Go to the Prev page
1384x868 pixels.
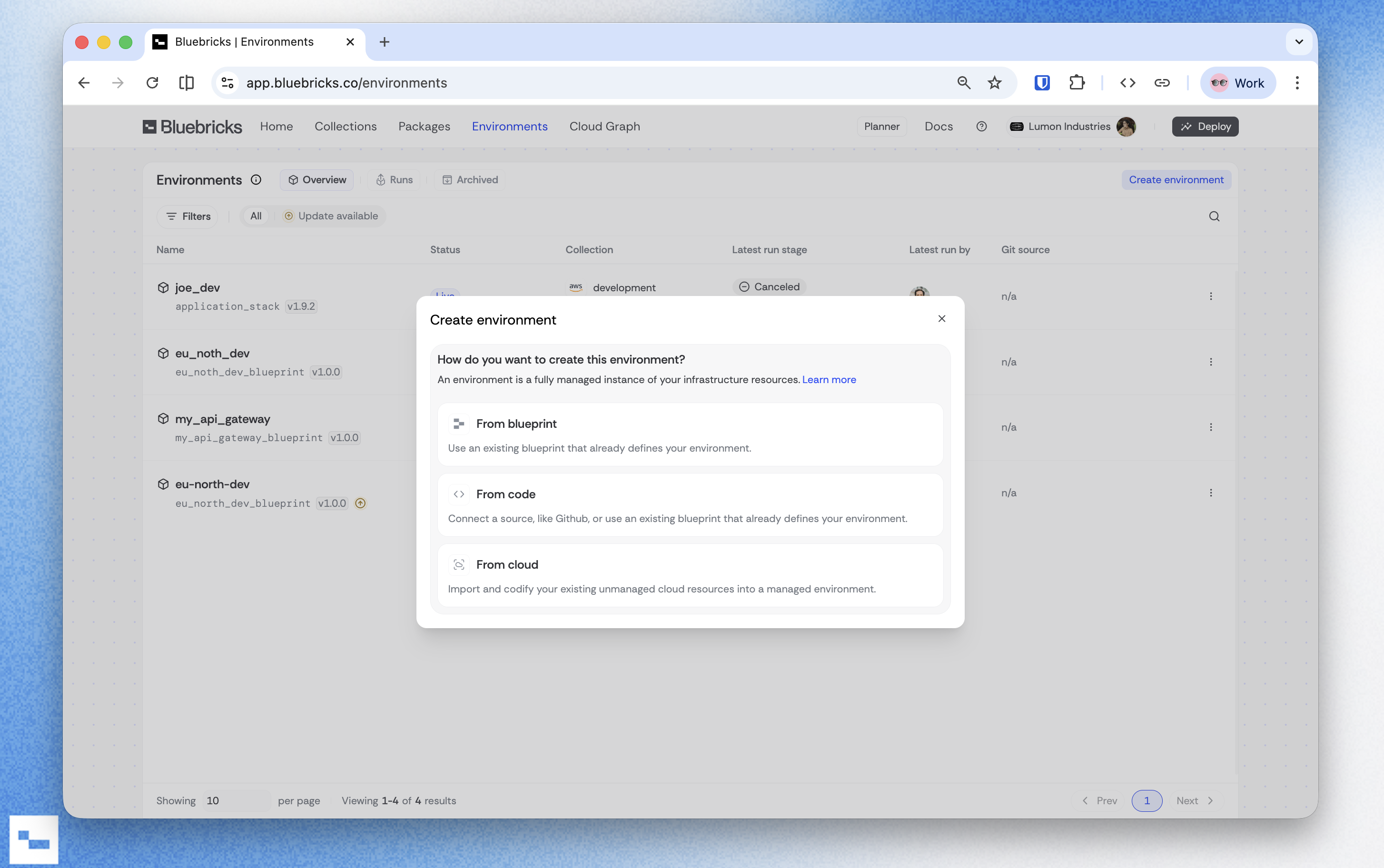tap(1099, 801)
